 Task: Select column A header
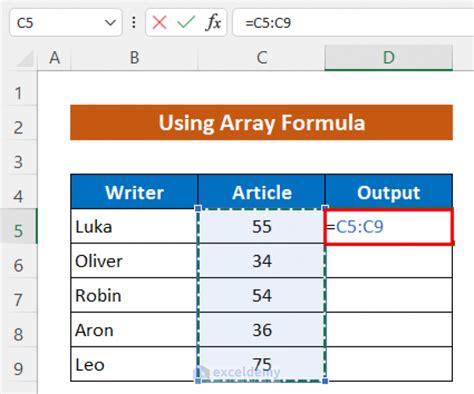point(54,58)
